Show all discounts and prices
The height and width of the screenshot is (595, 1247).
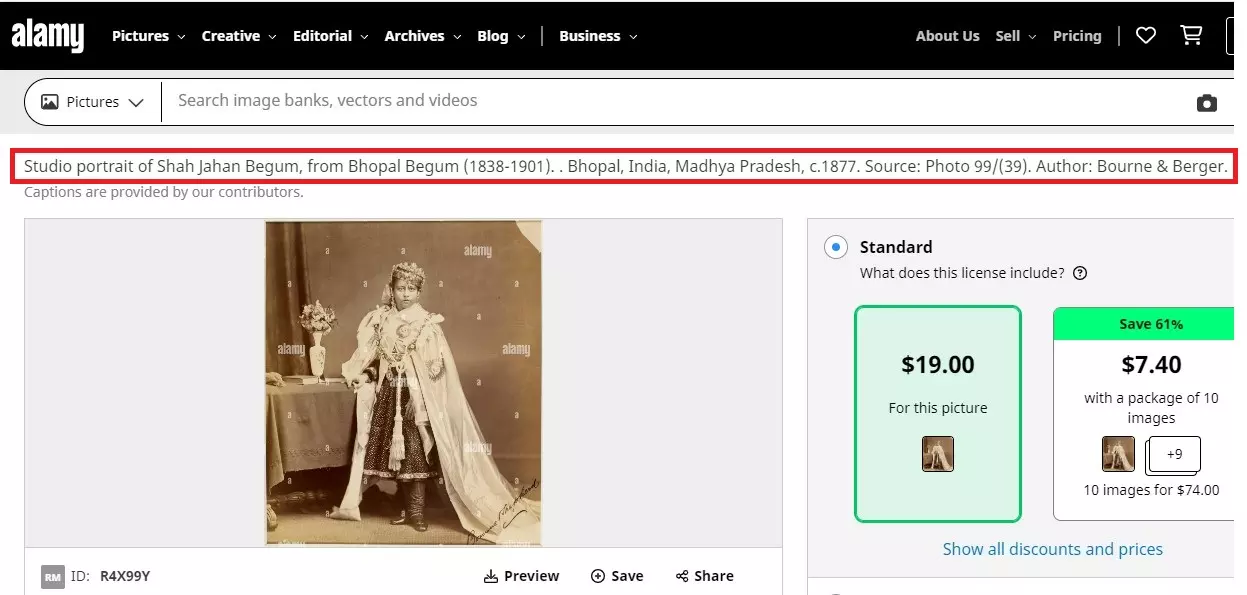click(x=1052, y=549)
